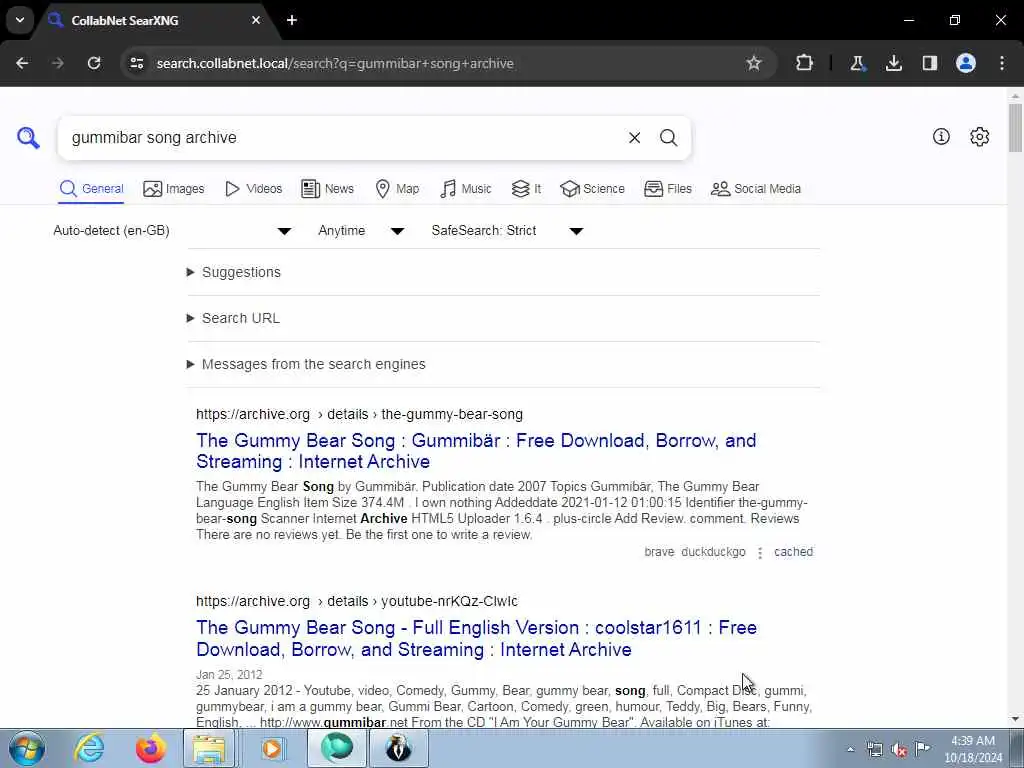Submit search with magnifier button
Screen dimensions: 1024x768
pos(668,138)
